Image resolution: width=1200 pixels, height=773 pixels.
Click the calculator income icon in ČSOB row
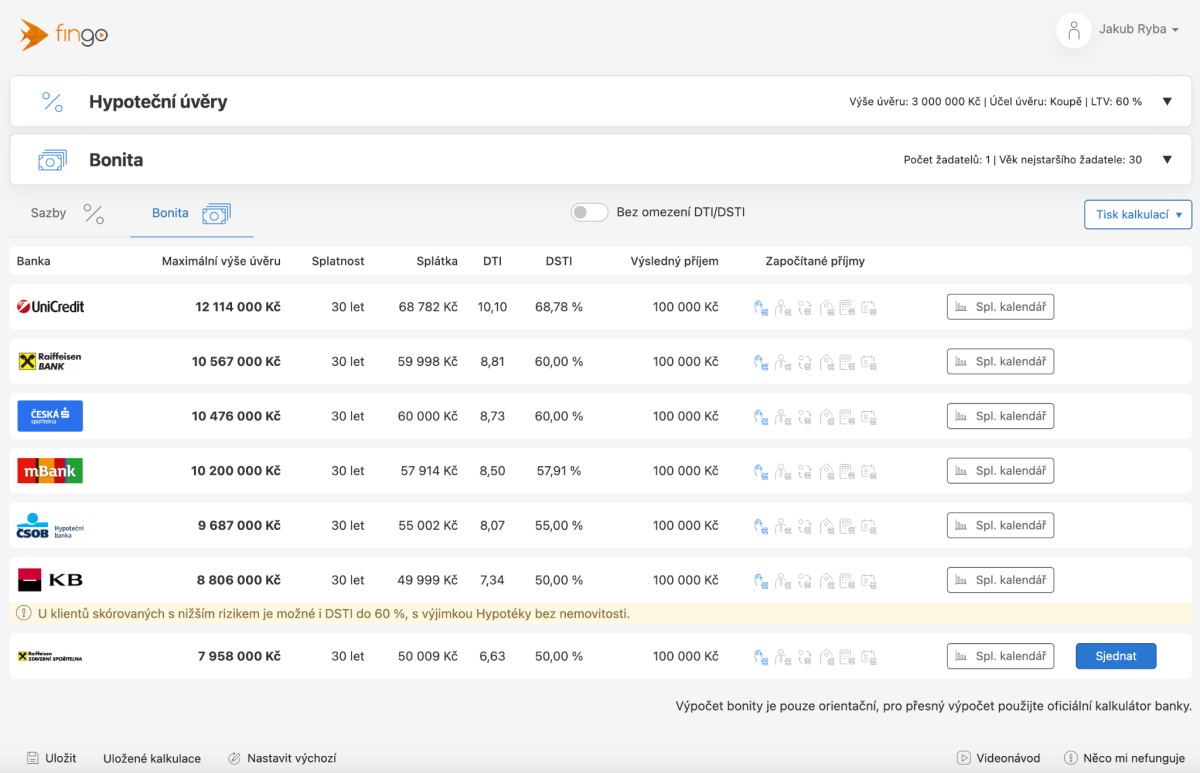(x=848, y=525)
